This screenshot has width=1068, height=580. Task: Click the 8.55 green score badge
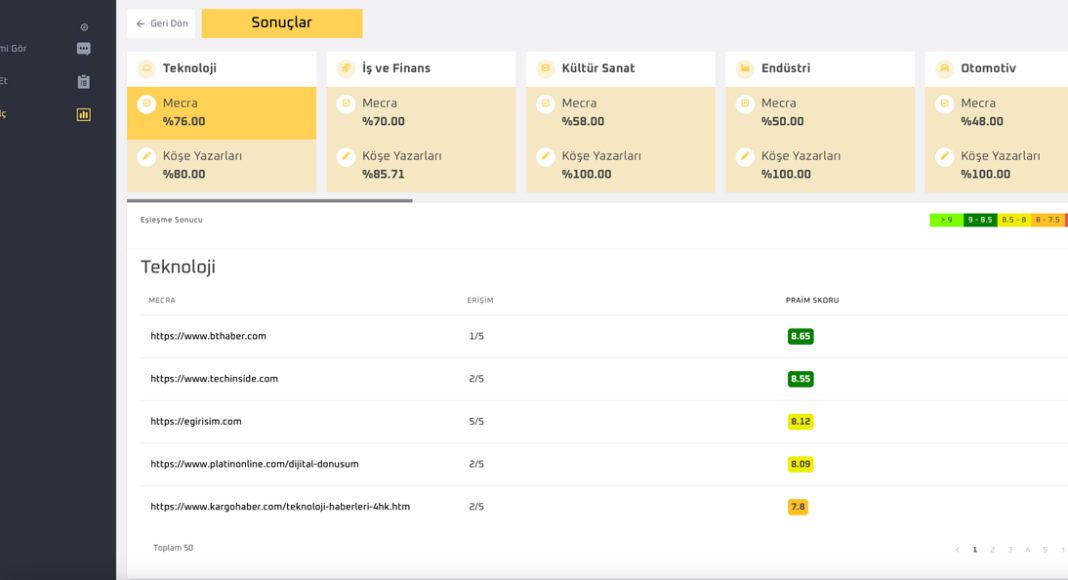800,379
